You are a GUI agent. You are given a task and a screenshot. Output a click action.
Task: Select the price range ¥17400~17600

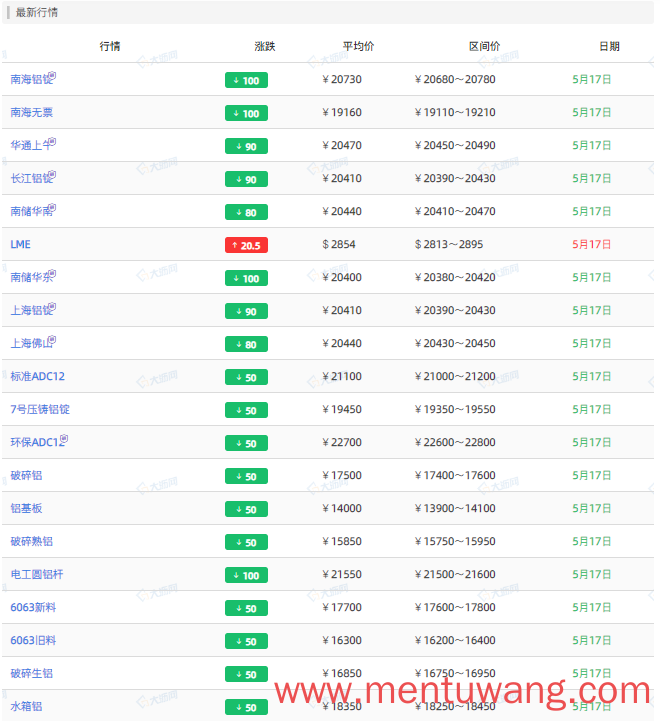click(455, 475)
